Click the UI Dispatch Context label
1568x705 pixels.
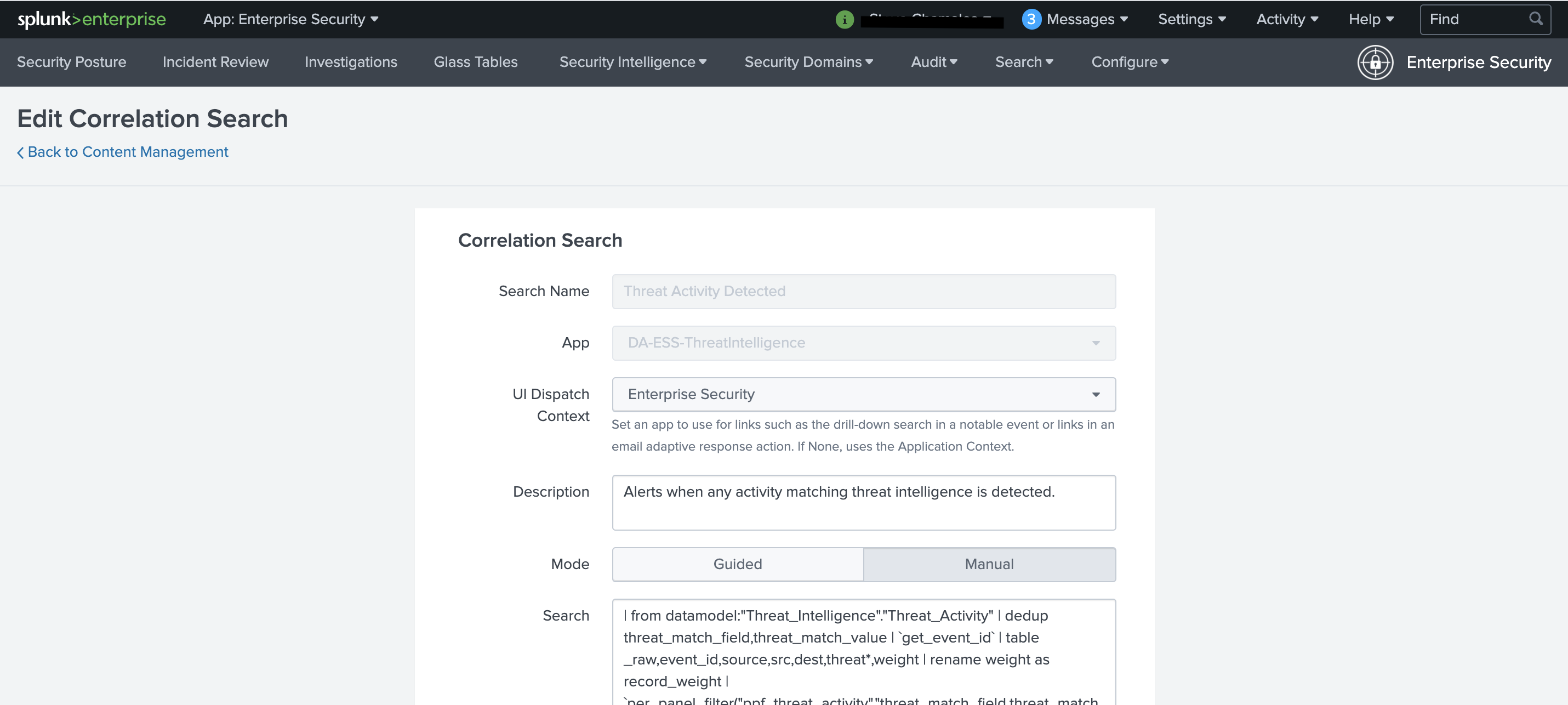[551, 405]
